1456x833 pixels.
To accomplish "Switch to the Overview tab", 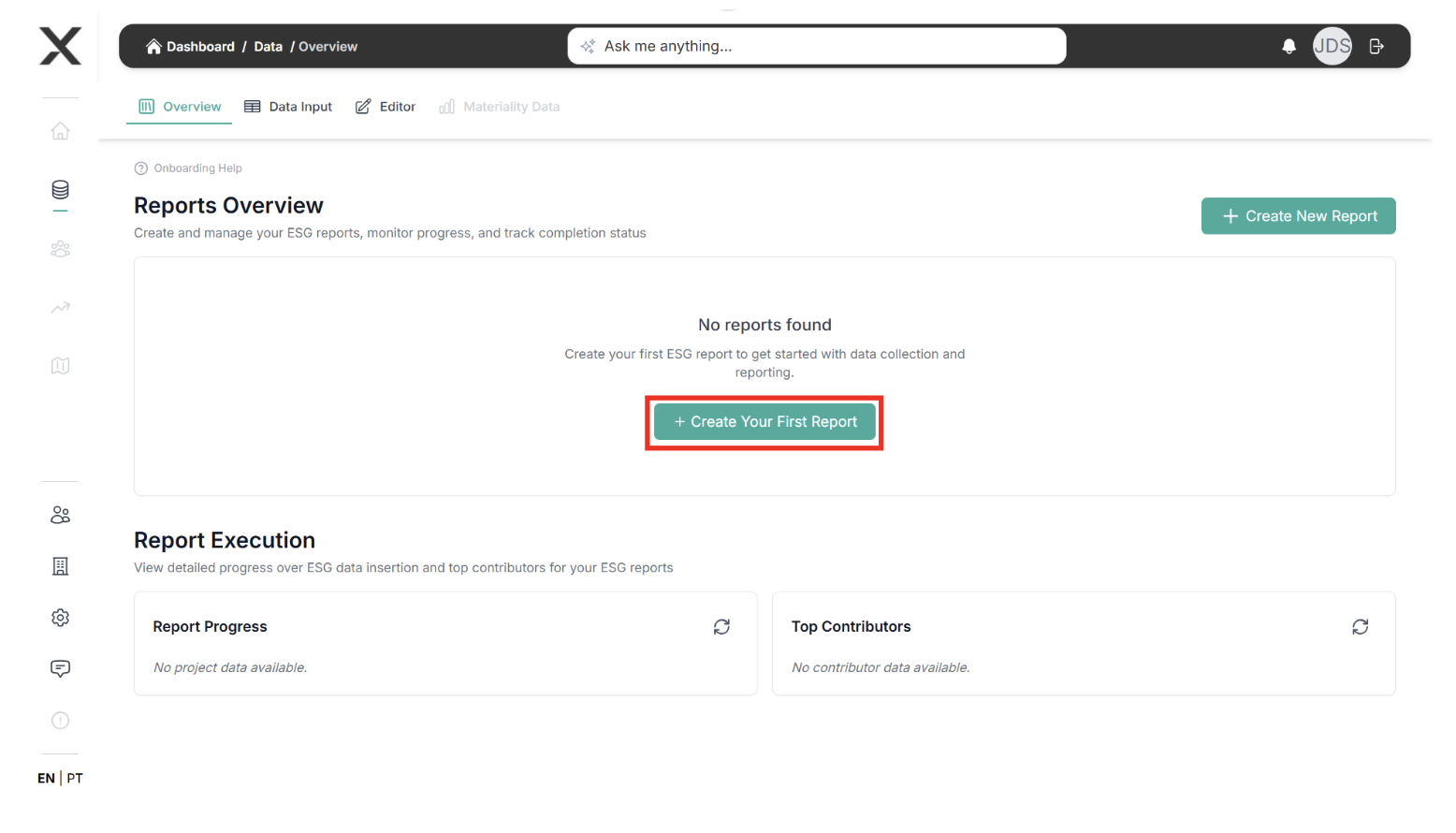I will (x=180, y=107).
